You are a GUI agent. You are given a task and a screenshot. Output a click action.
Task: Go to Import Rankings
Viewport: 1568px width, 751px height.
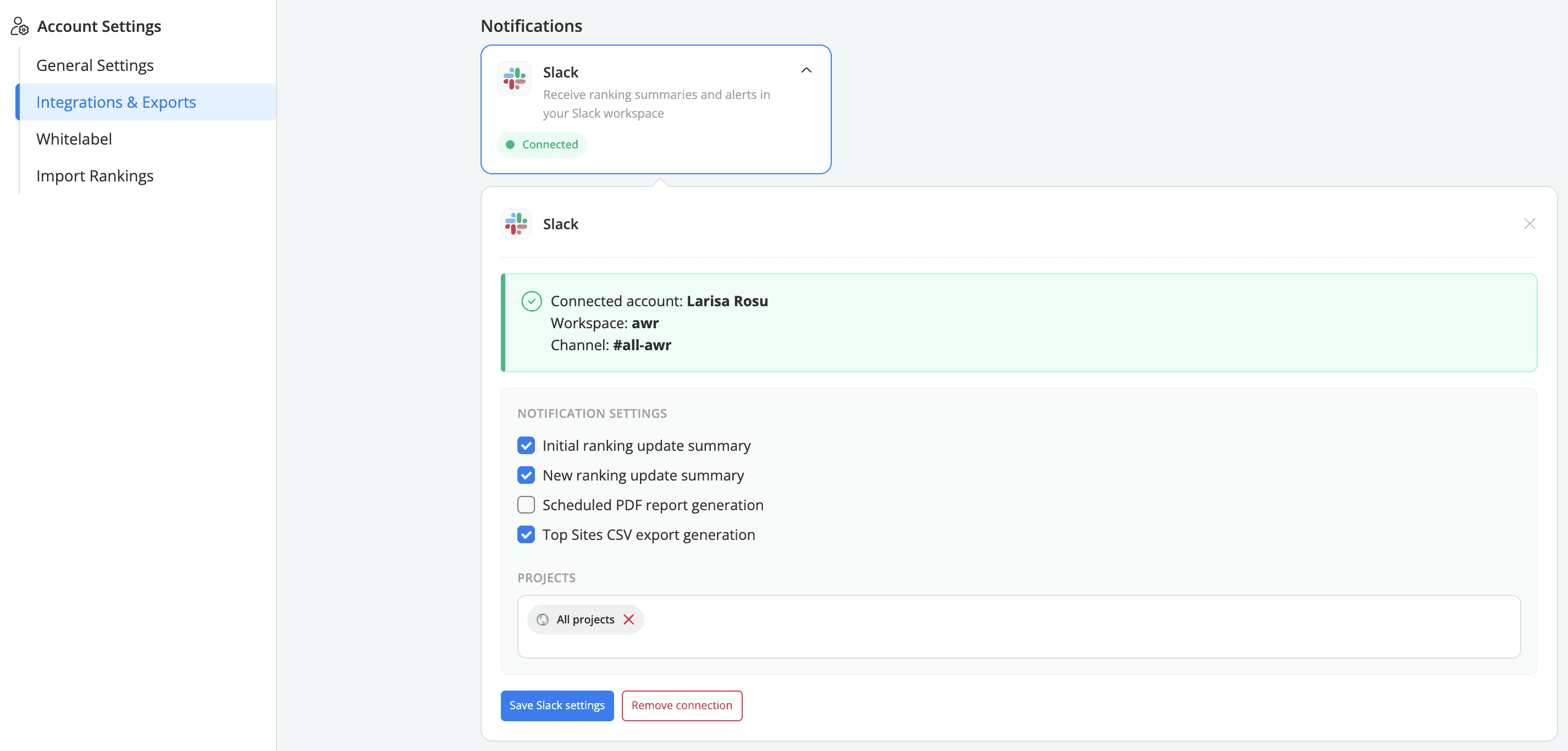pos(95,176)
